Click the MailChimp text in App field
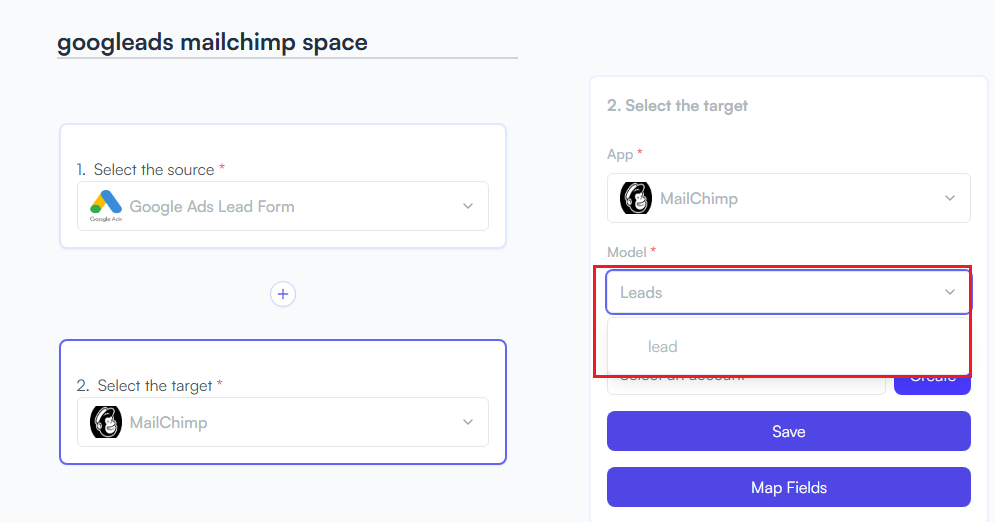 [x=699, y=199]
